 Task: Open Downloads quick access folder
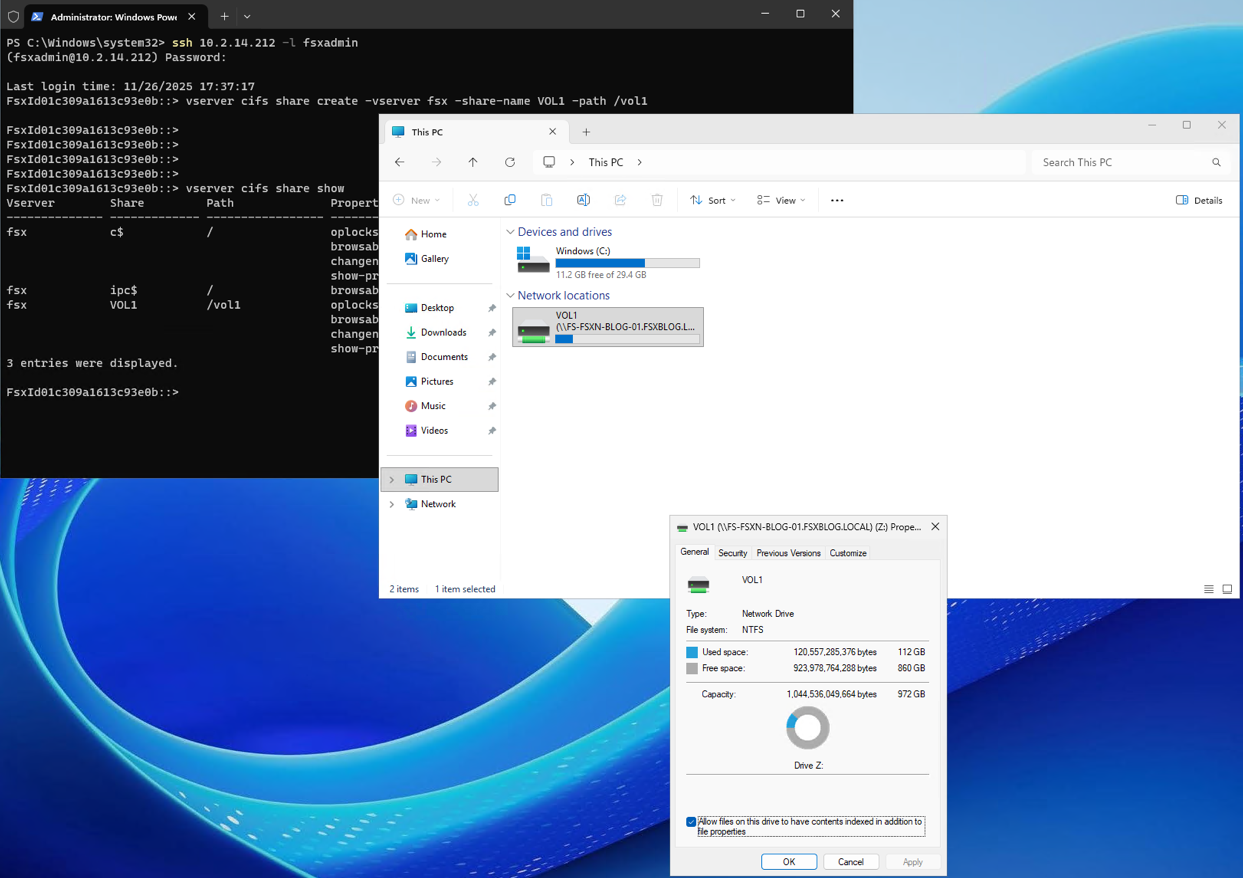pyautogui.click(x=443, y=332)
